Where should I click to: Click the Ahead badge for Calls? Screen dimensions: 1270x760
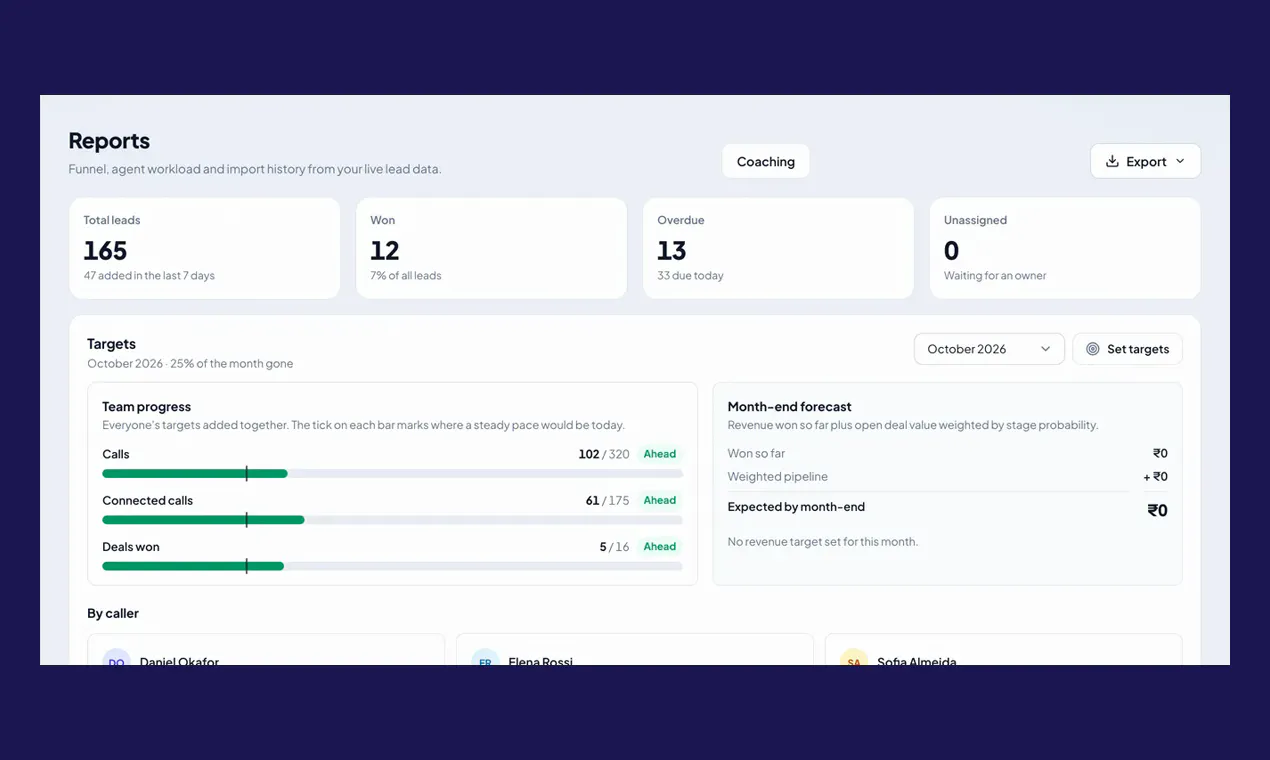coord(660,454)
